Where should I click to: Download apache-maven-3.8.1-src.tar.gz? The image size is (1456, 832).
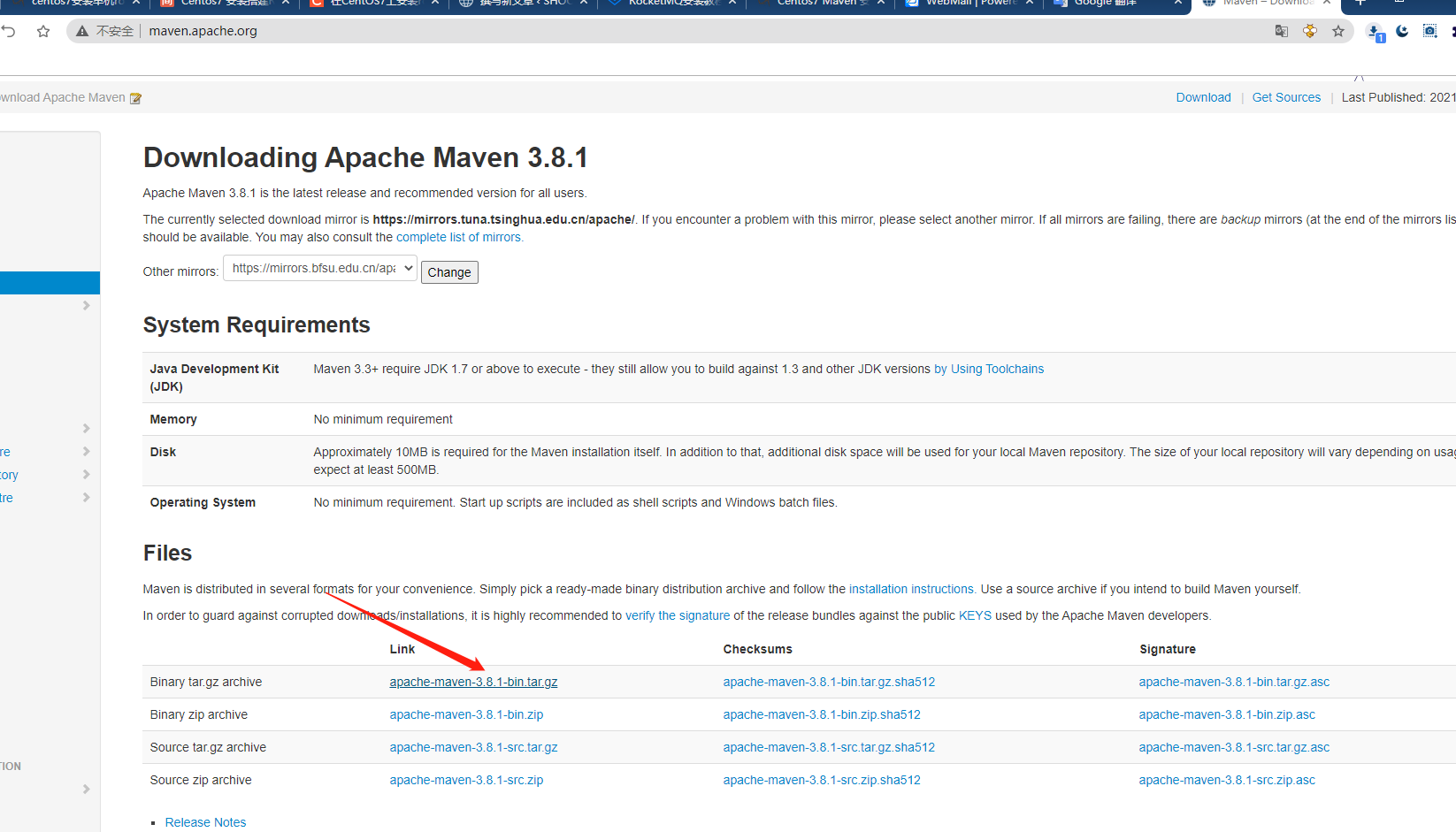pyautogui.click(x=473, y=747)
